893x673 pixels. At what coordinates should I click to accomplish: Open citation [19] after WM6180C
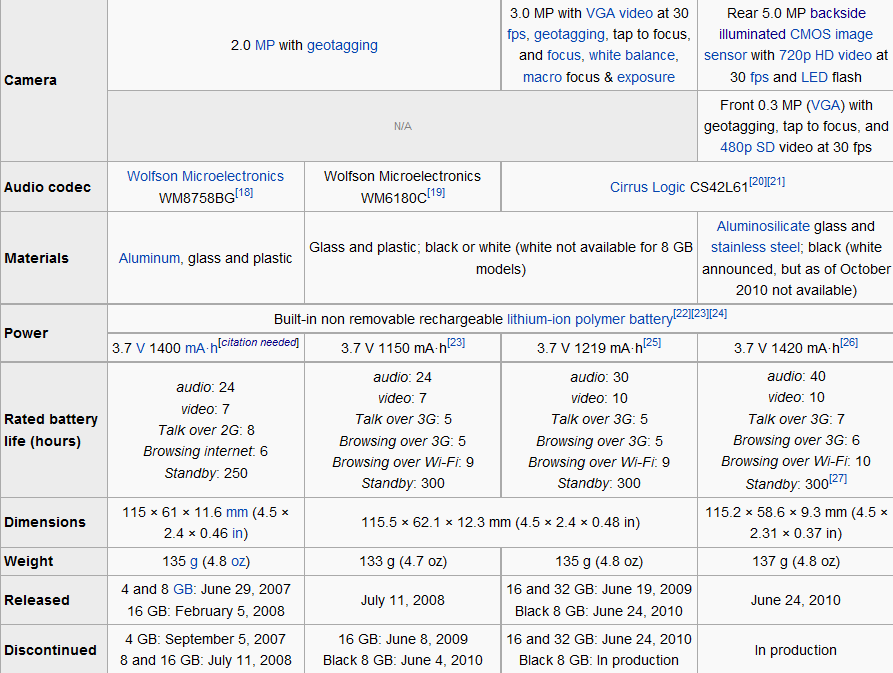click(x=436, y=192)
